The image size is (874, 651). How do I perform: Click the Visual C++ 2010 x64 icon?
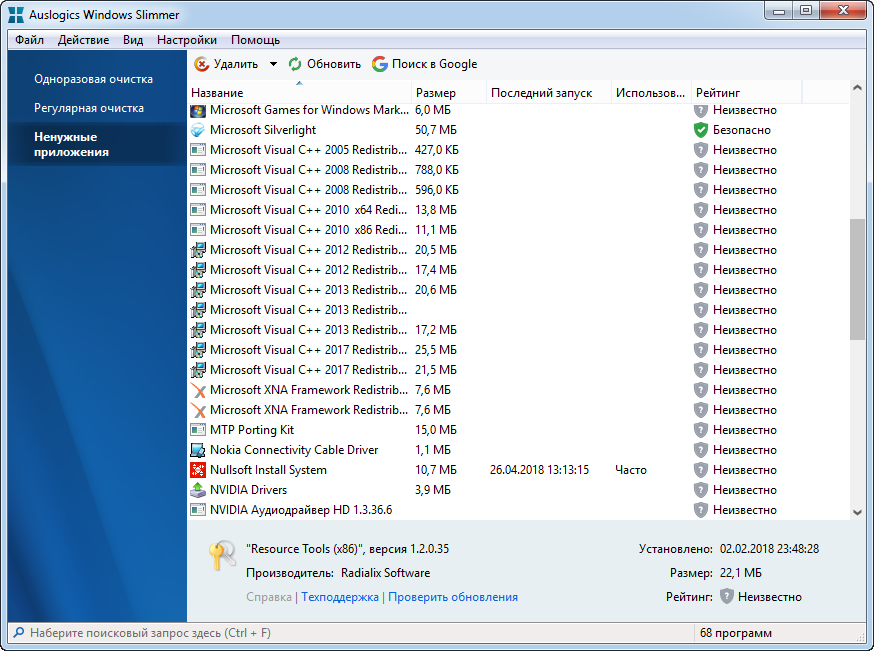click(198, 210)
